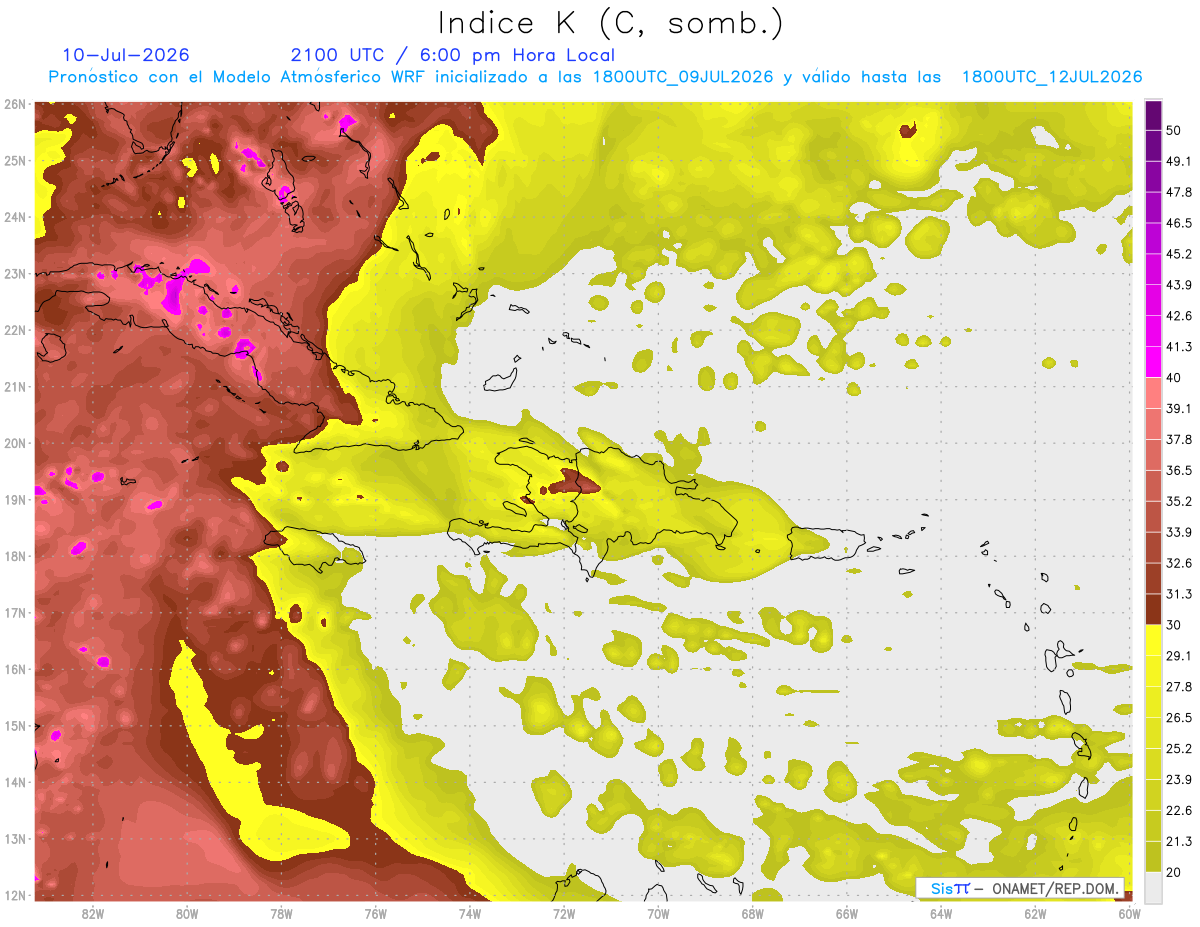
Task: Click the '70W' longitude label
Action: pyautogui.click(x=658, y=913)
